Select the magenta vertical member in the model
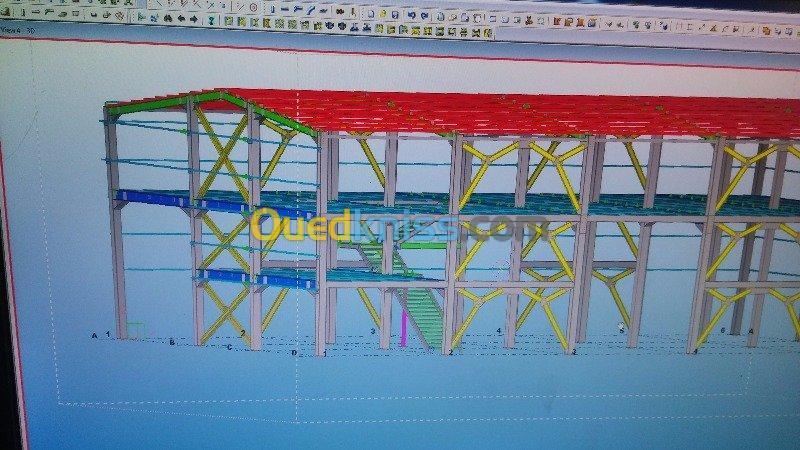Screen dimensions: 800x450 [404, 328]
